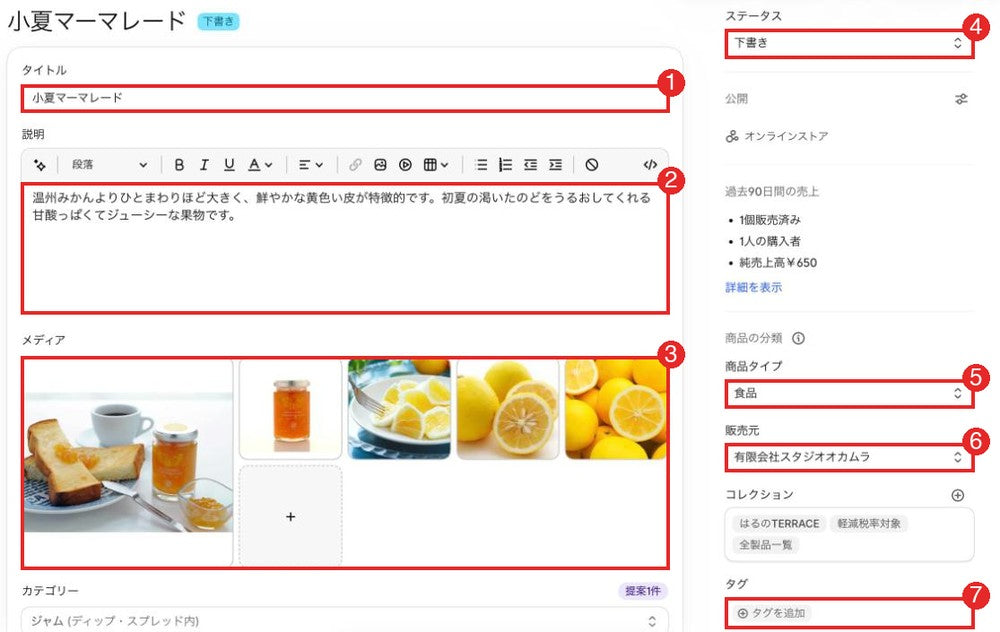Click the publishing settings sliders icon
The image size is (1000, 632).
tap(961, 99)
